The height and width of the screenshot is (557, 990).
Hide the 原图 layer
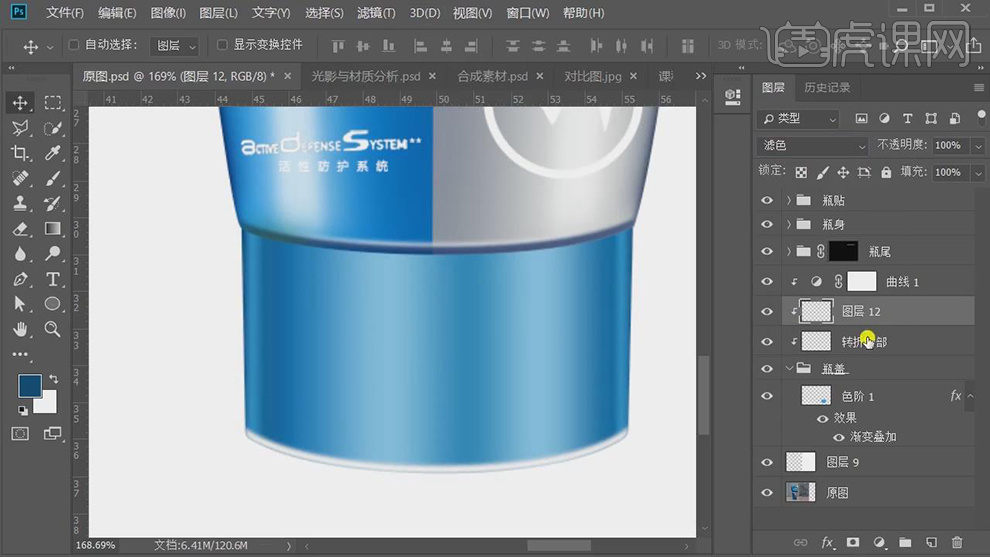(x=767, y=492)
